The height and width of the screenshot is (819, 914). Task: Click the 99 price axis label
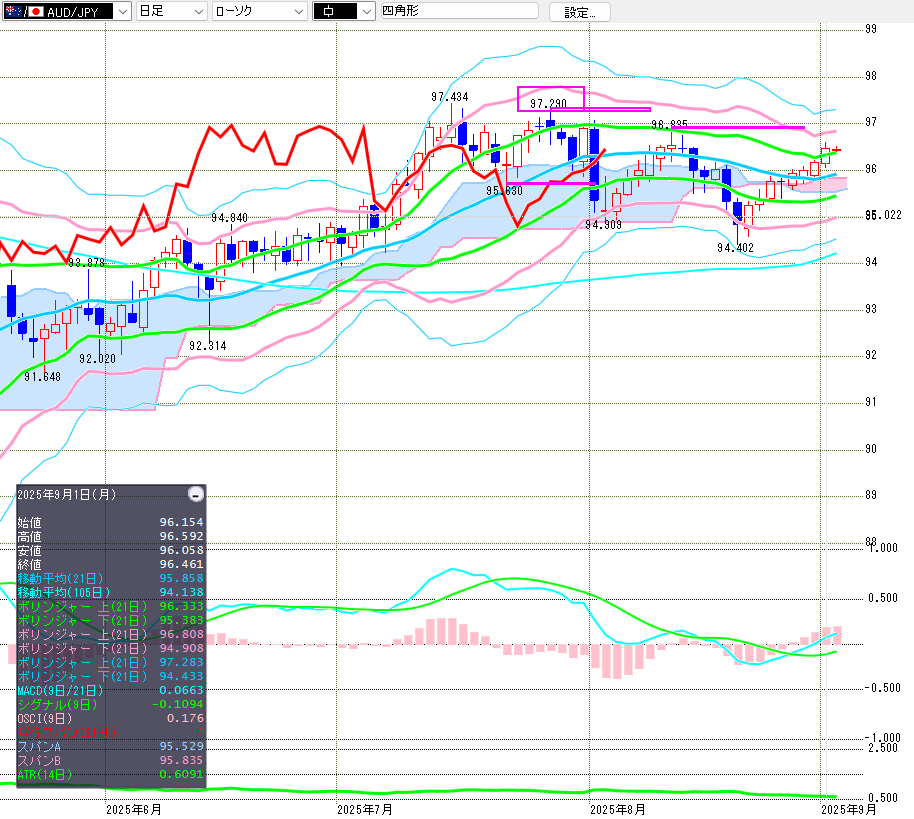coord(871,29)
